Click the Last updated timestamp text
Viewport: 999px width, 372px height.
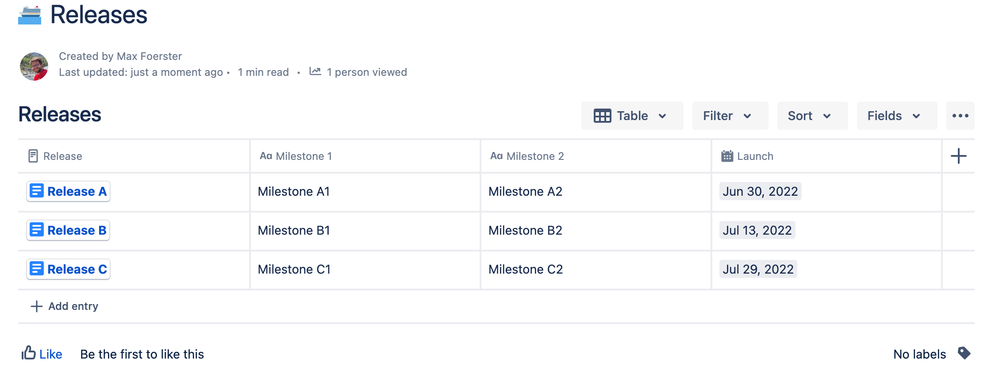(141, 72)
